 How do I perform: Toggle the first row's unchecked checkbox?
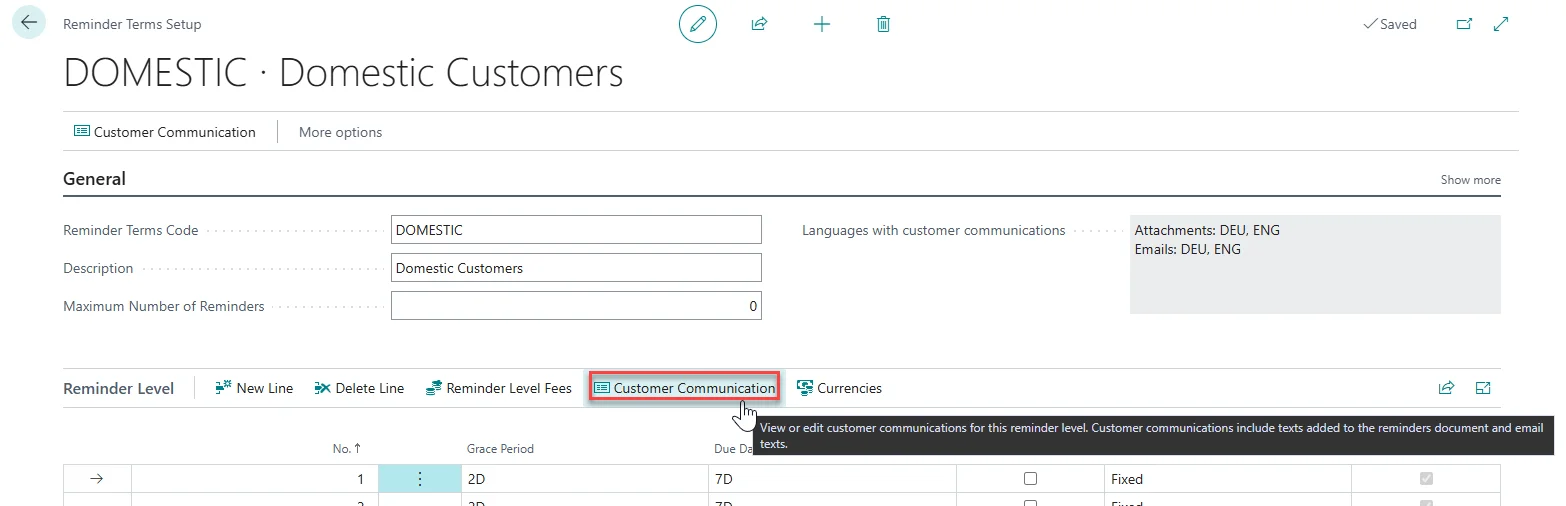click(1030, 479)
